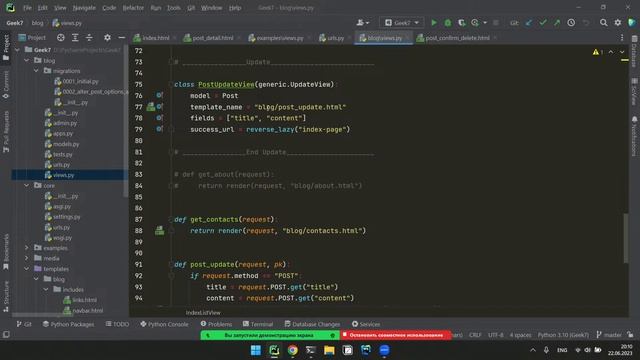Collapse the core folder
This screenshot has width=640, height=360.
pos(27,185)
